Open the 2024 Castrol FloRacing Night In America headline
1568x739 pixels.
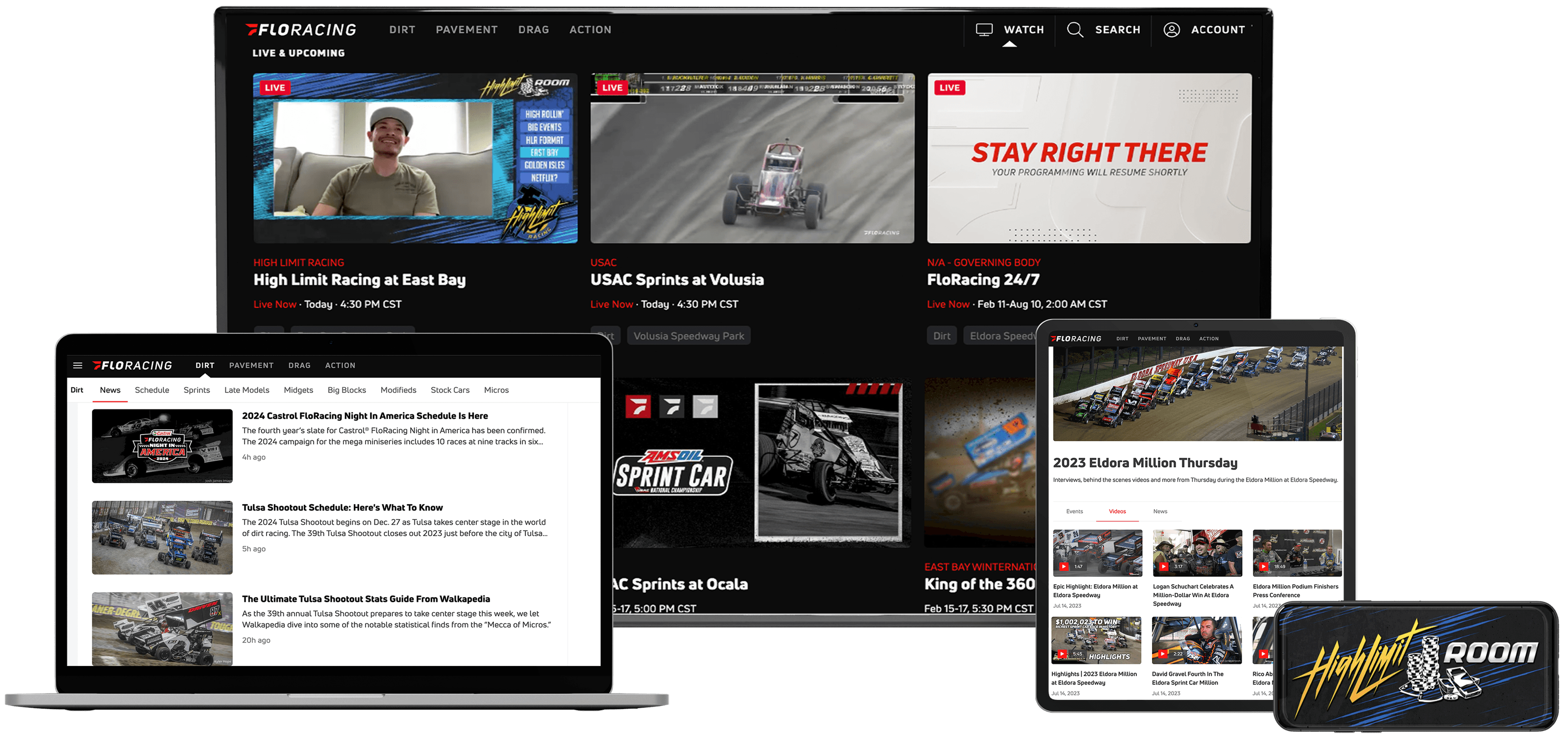365,416
